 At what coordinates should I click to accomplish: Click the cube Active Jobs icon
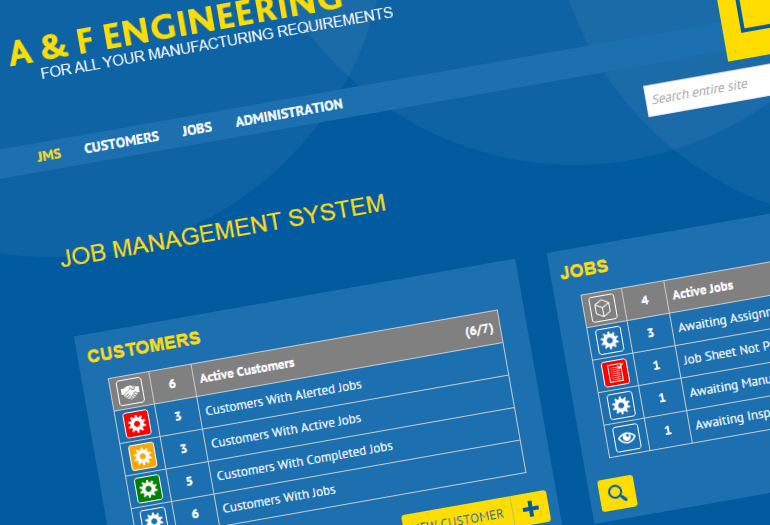pos(603,308)
